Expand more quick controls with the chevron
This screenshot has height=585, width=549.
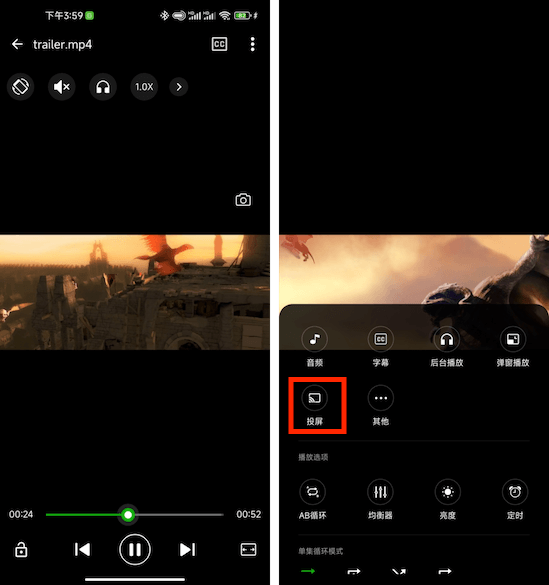(179, 87)
